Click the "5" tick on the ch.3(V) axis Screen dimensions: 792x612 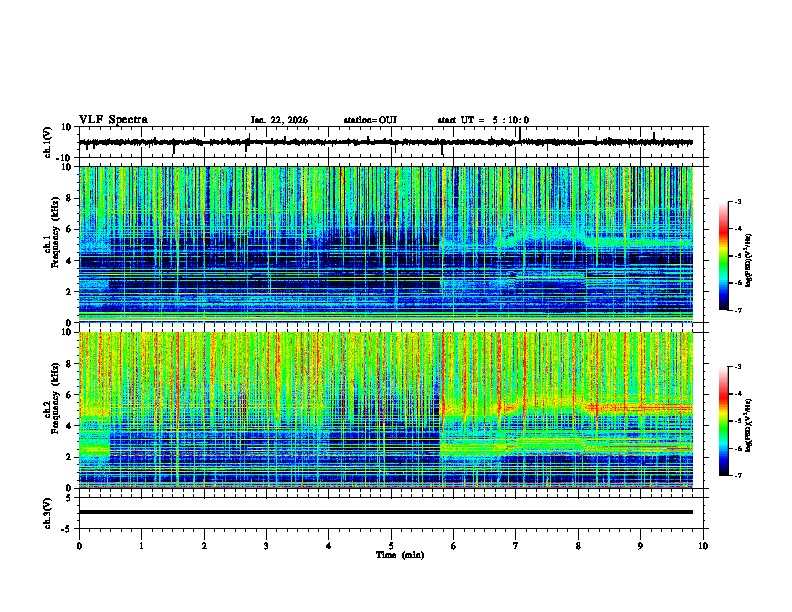pos(69,498)
